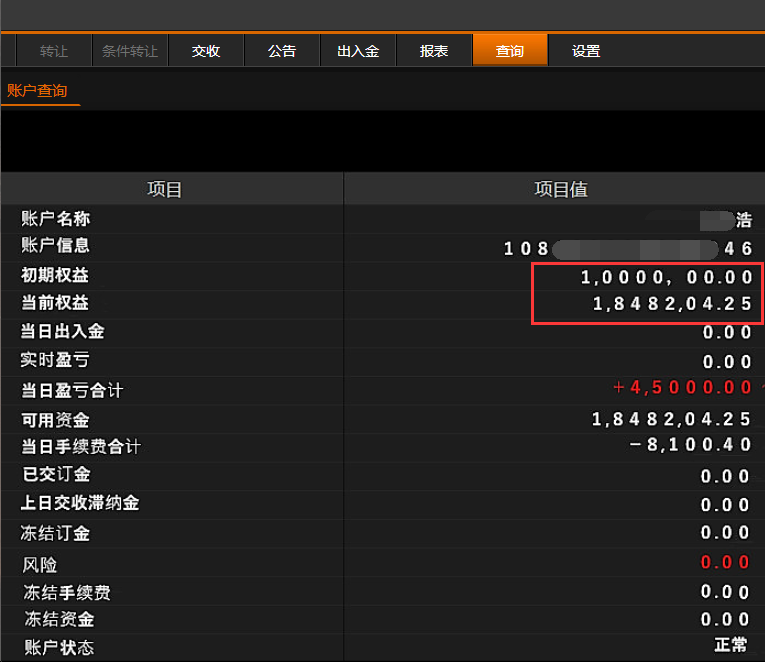Open the 转让 tab
This screenshot has width=765, height=662.
pos(54,51)
